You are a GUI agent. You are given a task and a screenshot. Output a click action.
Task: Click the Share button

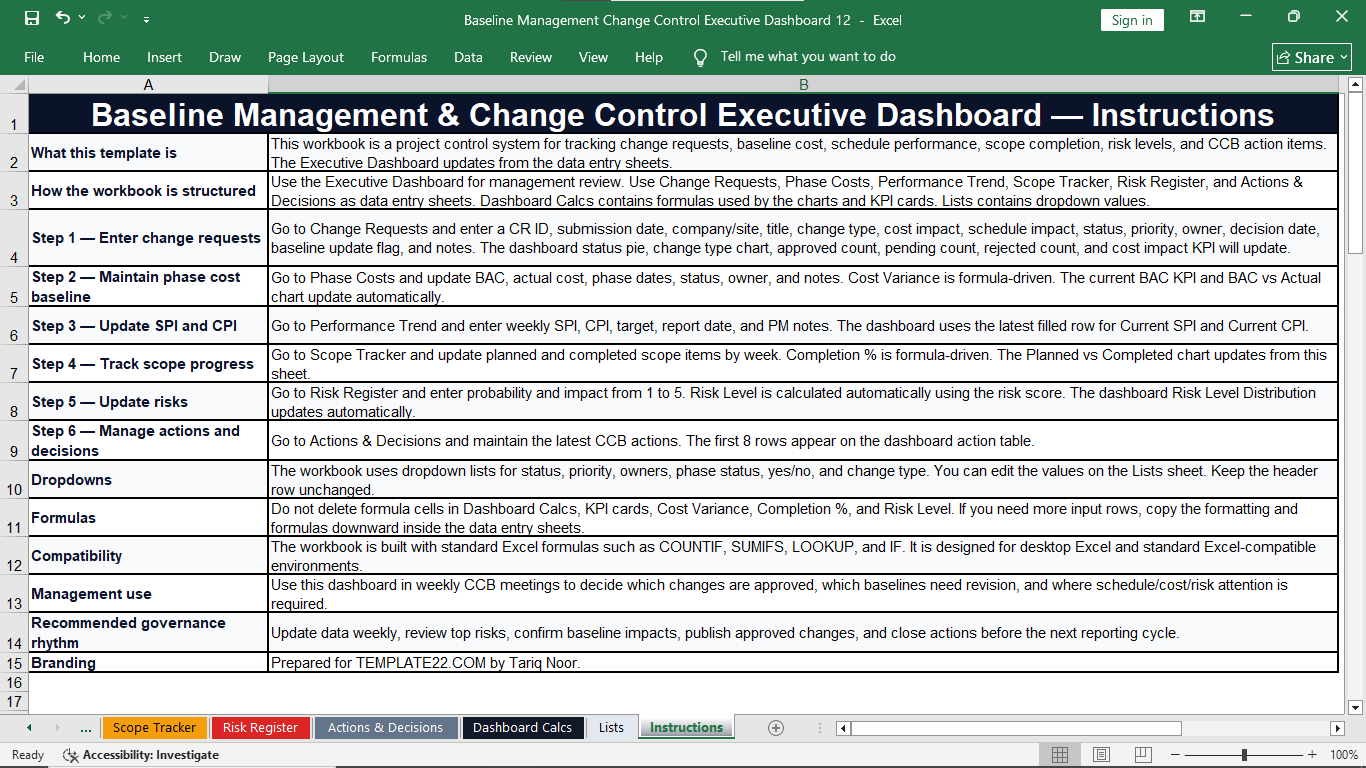(x=1312, y=58)
